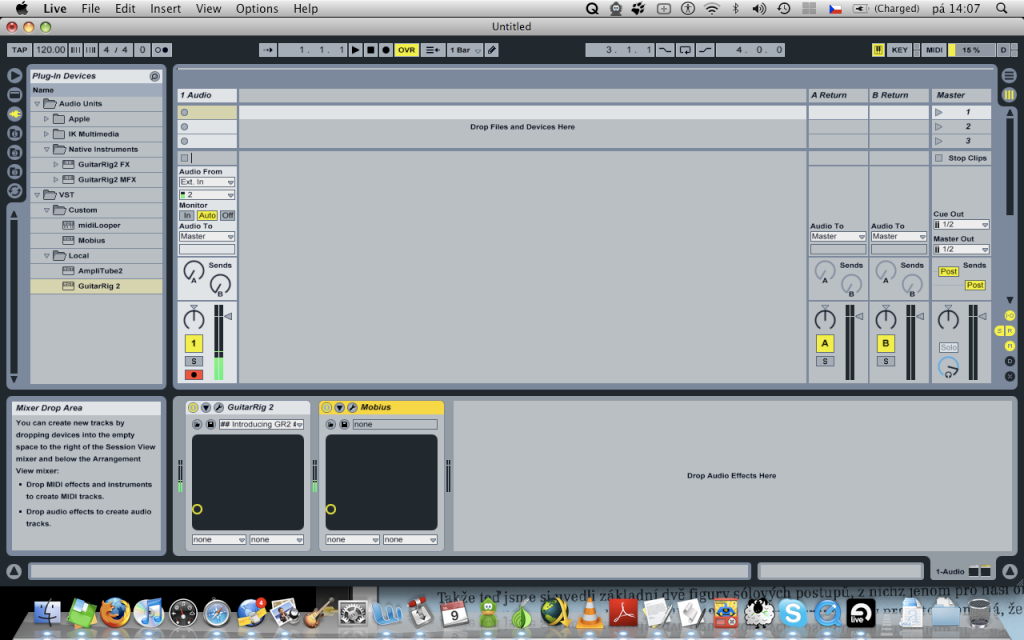The width and height of the screenshot is (1024, 640).
Task: Open input channel 2 dropdown
Action: click(207, 195)
